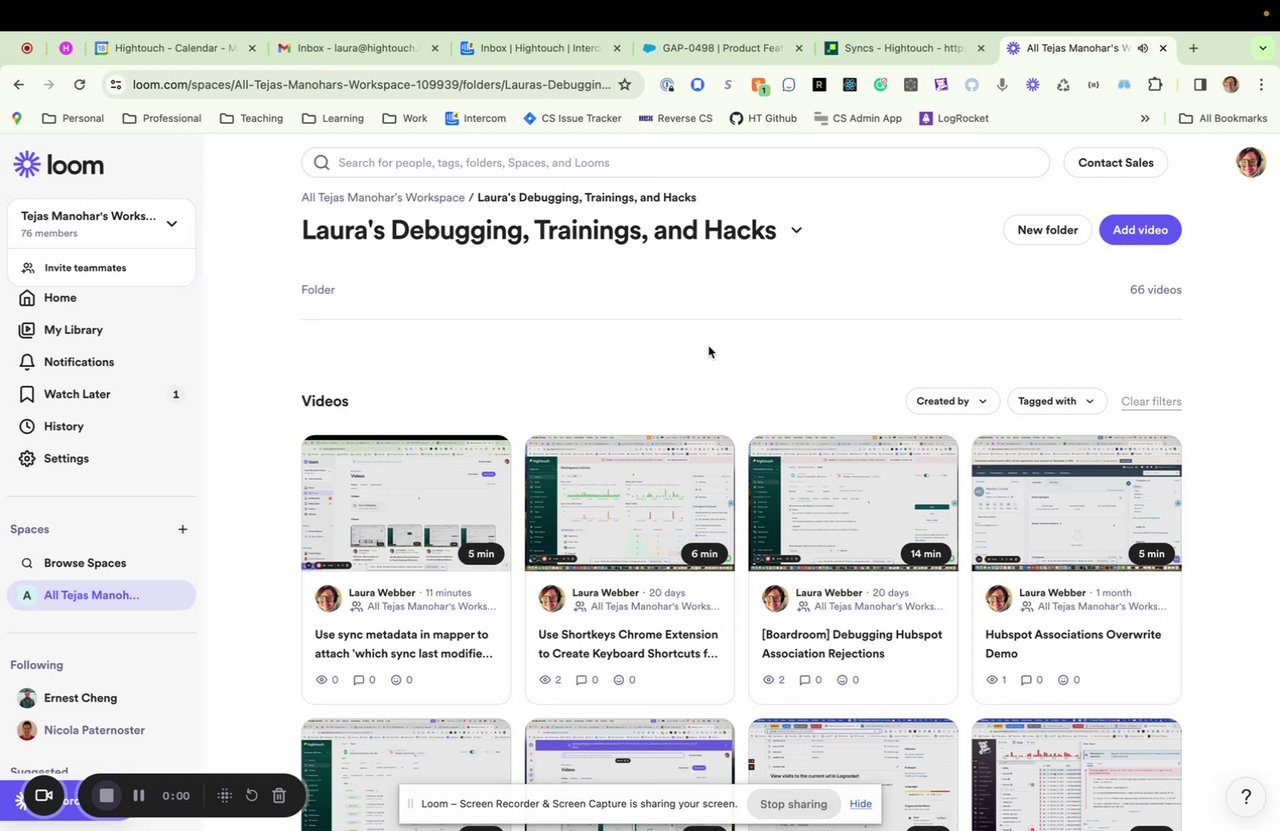Switch to the GAP-0498 Product Feature tab
The height and width of the screenshot is (831, 1280).
pos(722,48)
